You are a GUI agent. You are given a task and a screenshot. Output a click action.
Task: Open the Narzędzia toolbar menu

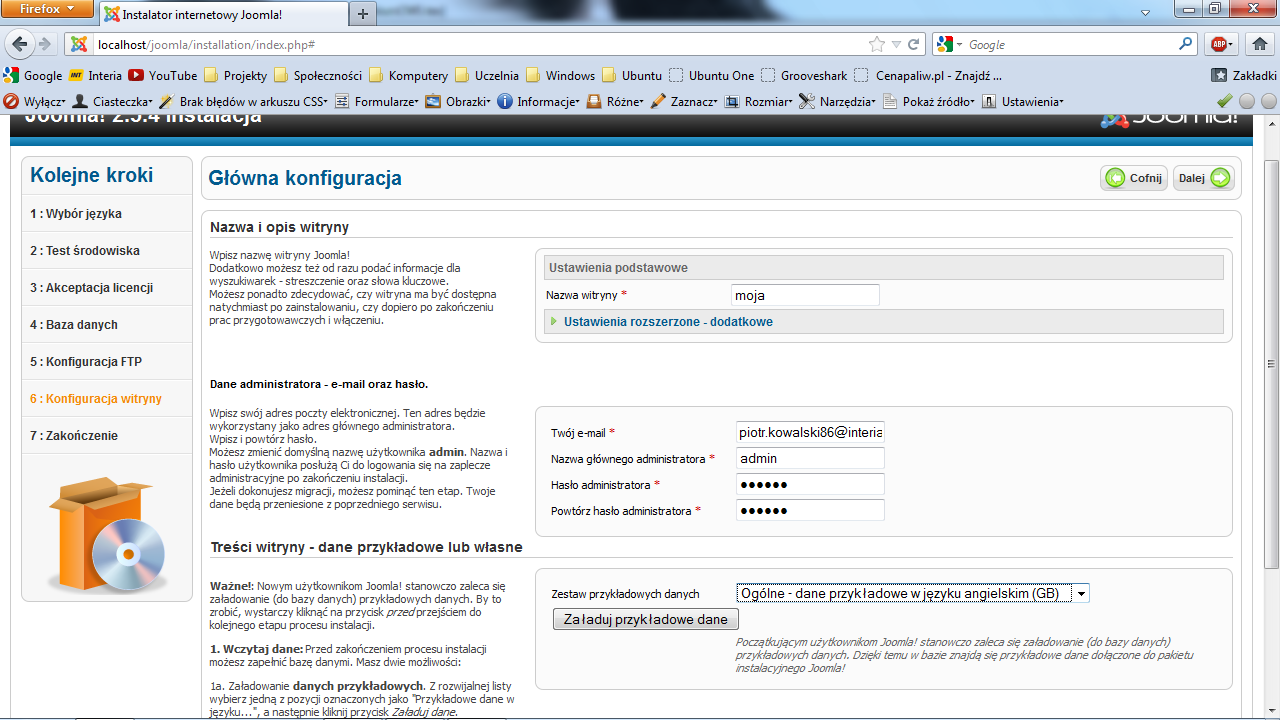pyautogui.click(x=837, y=101)
